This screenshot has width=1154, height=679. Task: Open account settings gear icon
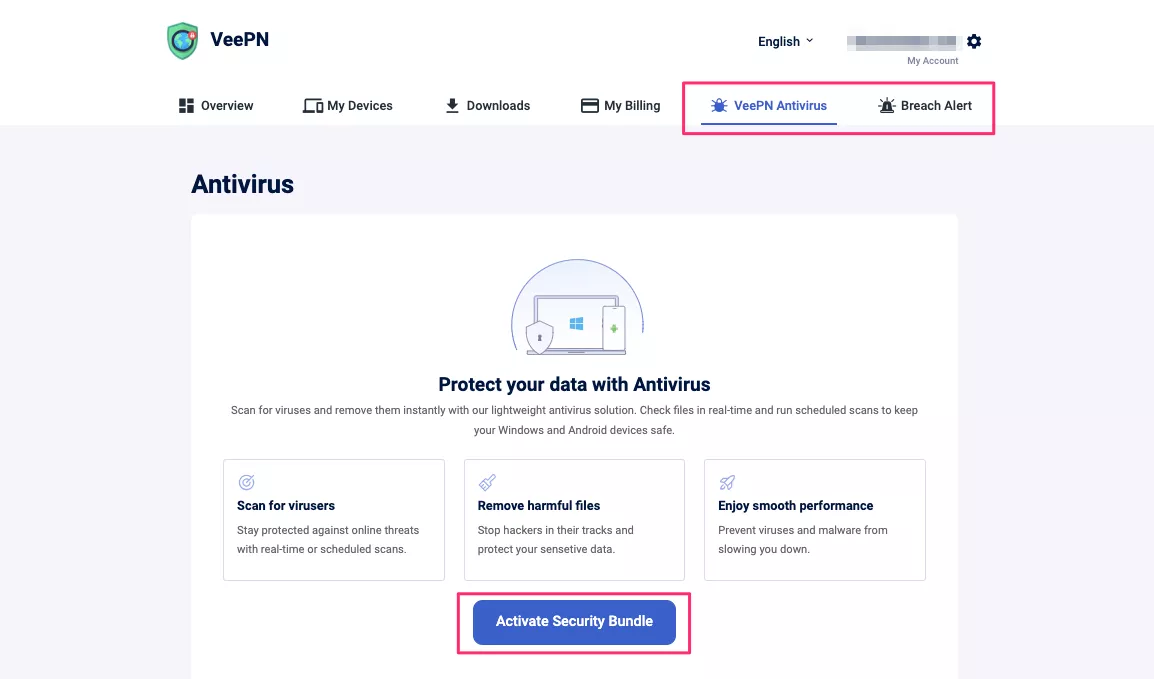(x=974, y=41)
